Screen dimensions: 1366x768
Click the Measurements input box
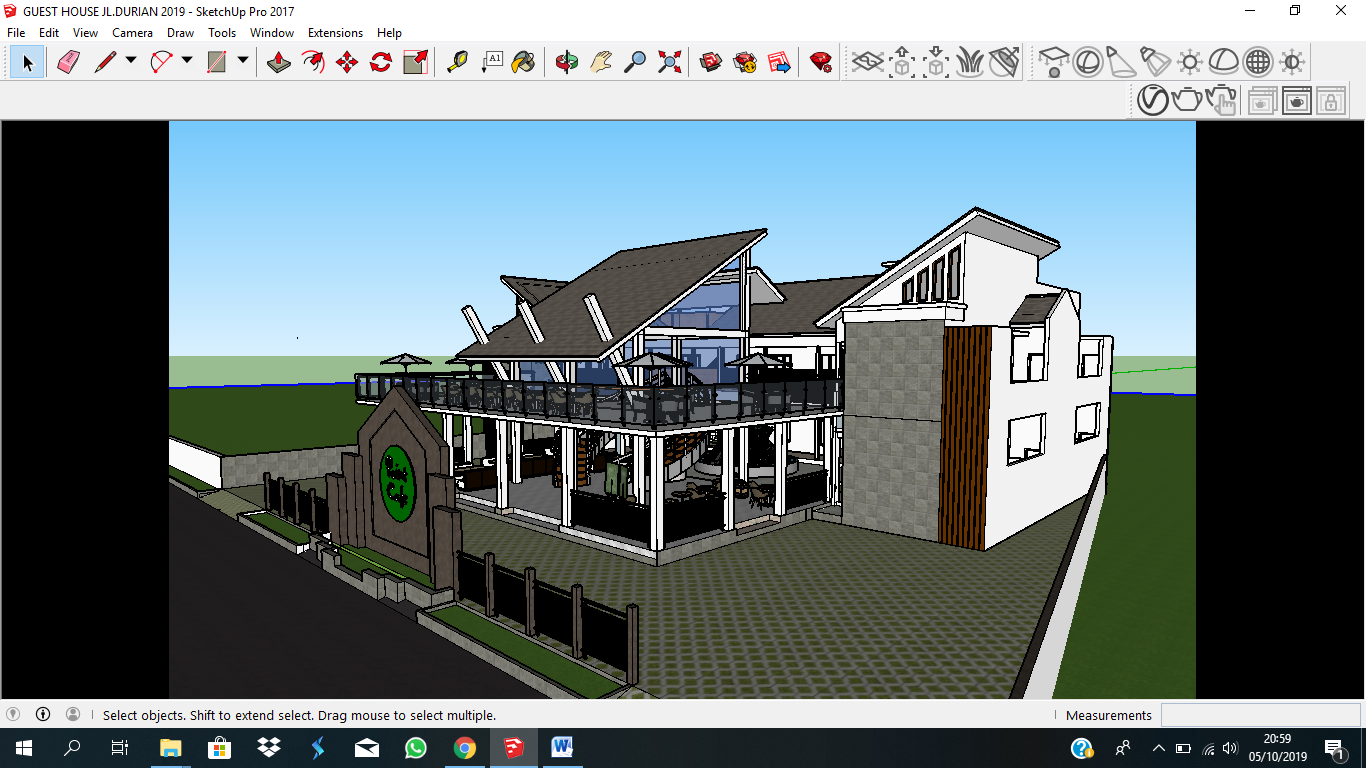pyautogui.click(x=1260, y=715)
